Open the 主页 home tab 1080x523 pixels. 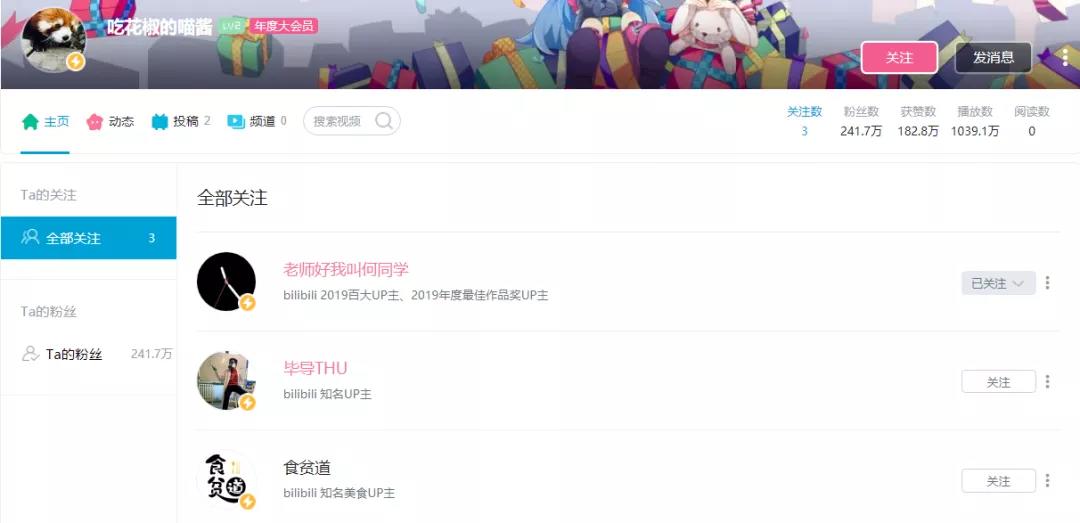pos(45,121)
